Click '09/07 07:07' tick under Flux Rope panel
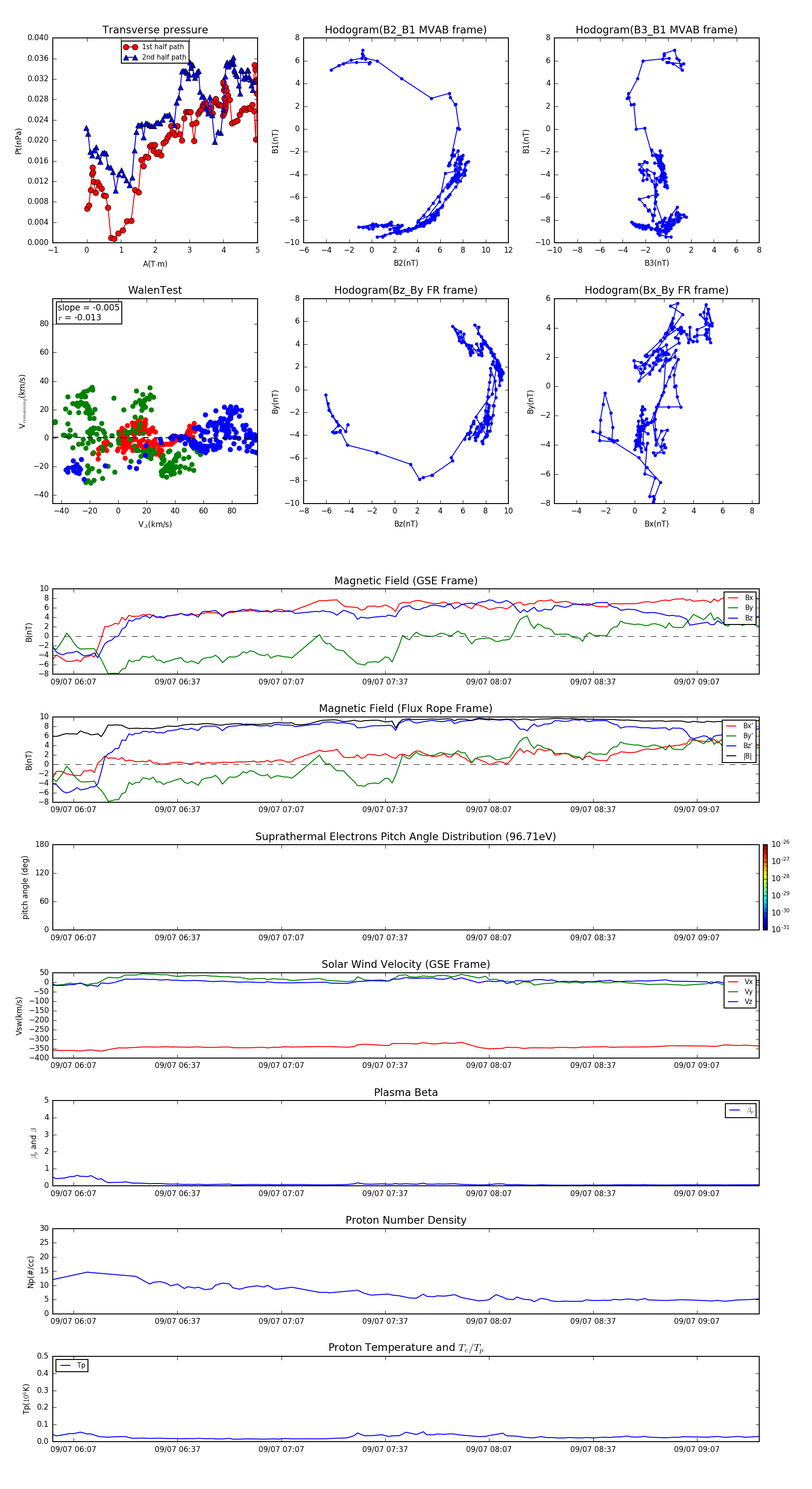812x1489 pixels. coord(281,810)
